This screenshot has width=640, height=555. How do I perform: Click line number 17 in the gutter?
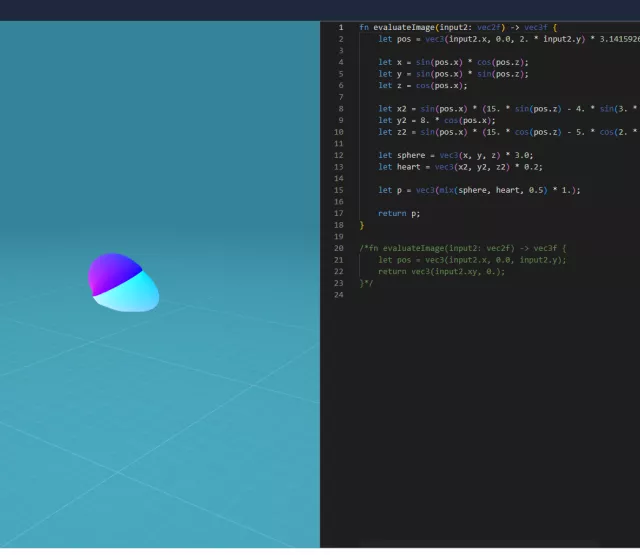(340, 213)
